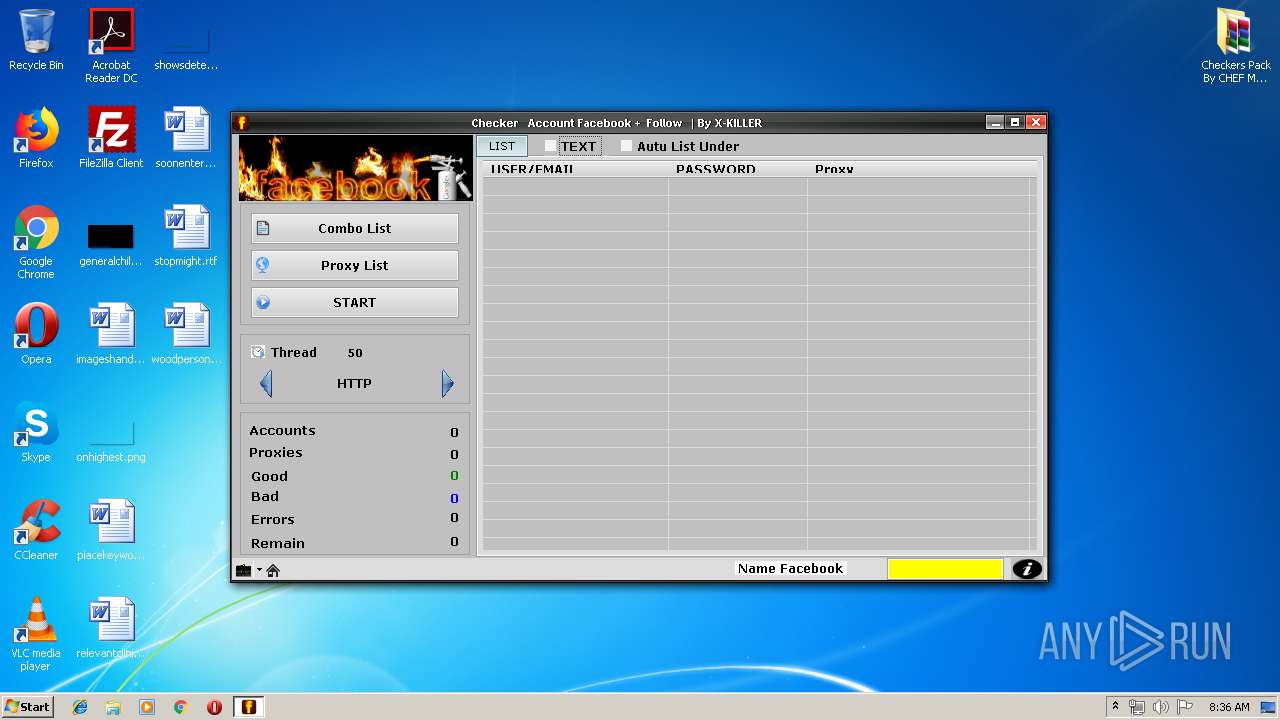The width and height of the screenshot is (1280, 720).
Task: Click the home icon in the status bar
Action: tap(273, 570)
